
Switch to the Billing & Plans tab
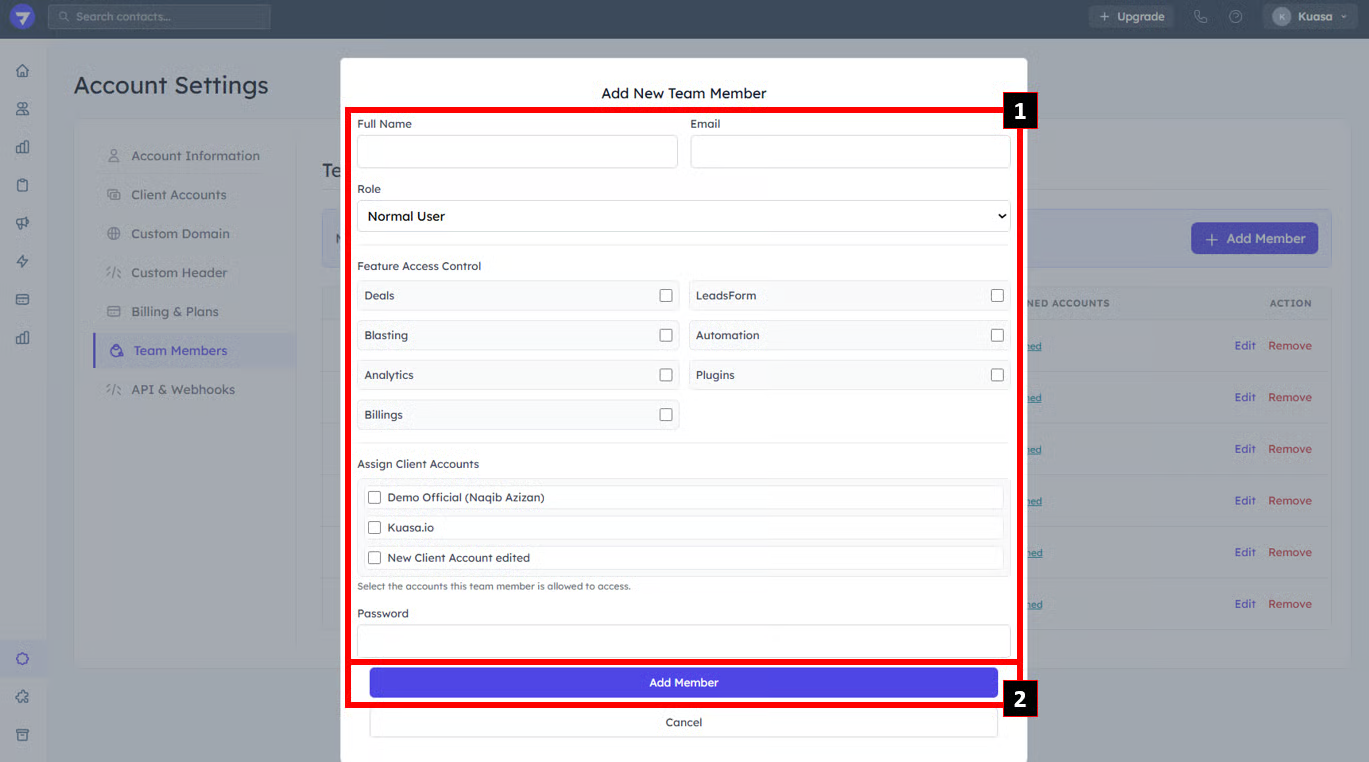point(175,312)
